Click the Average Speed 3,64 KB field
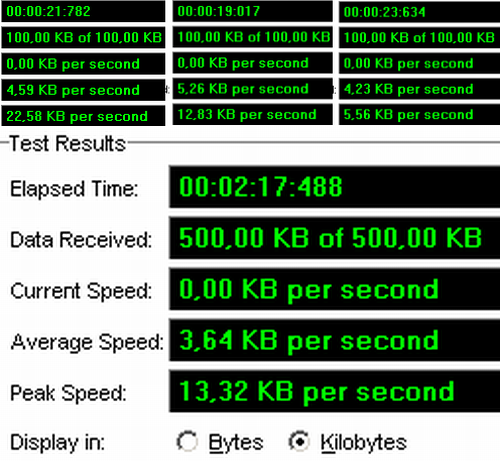This screenshot has width=500, height=461. [335, 340]
